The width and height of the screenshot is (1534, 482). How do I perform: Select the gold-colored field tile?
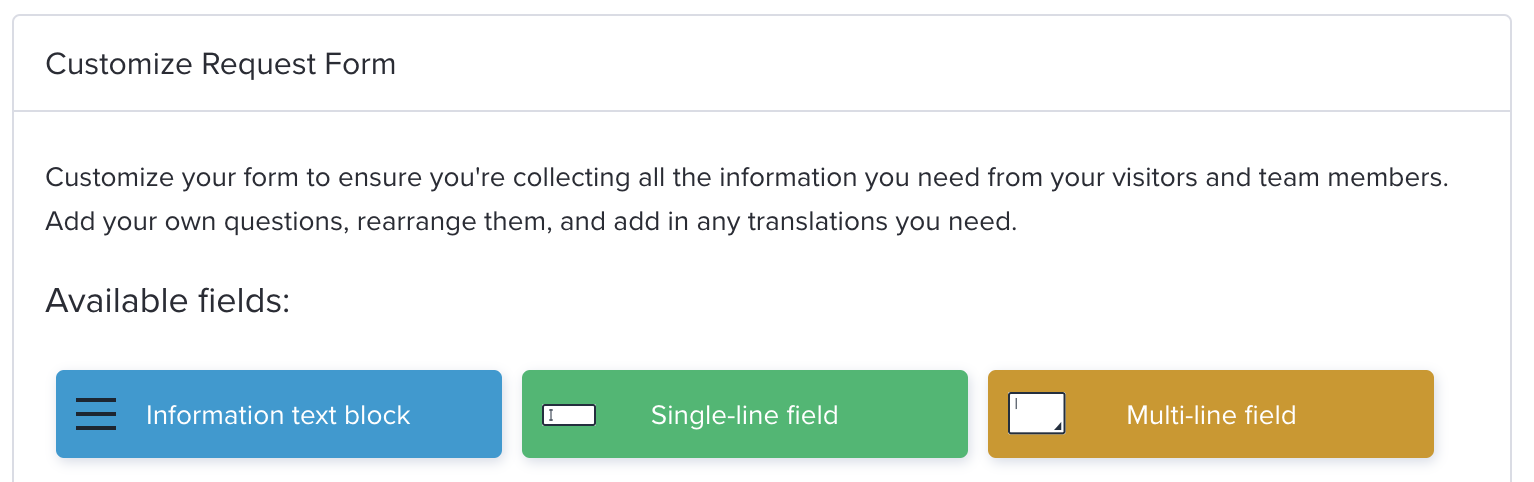tap(1211, 414)
